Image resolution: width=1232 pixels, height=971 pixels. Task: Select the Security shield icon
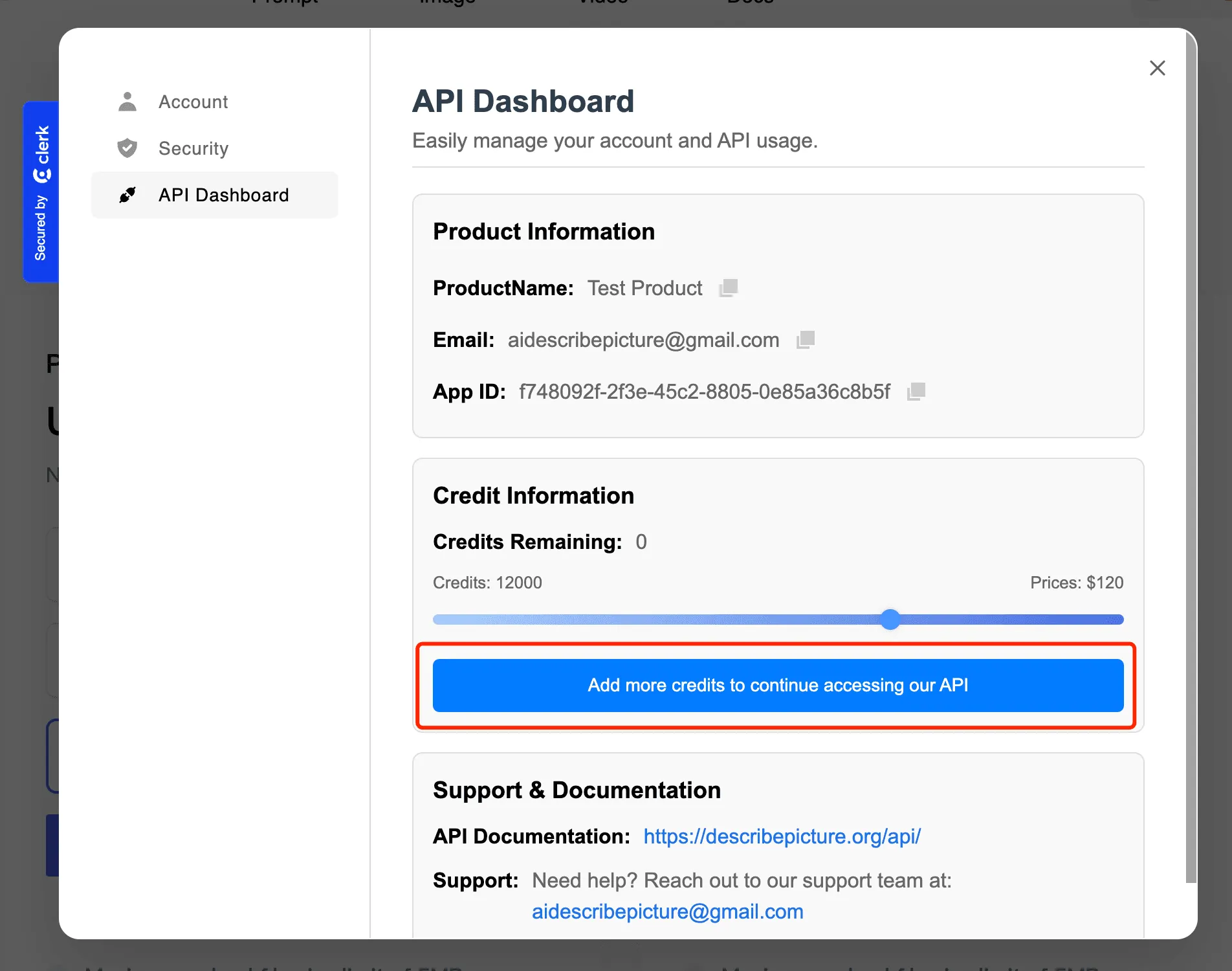pos(127,148)
